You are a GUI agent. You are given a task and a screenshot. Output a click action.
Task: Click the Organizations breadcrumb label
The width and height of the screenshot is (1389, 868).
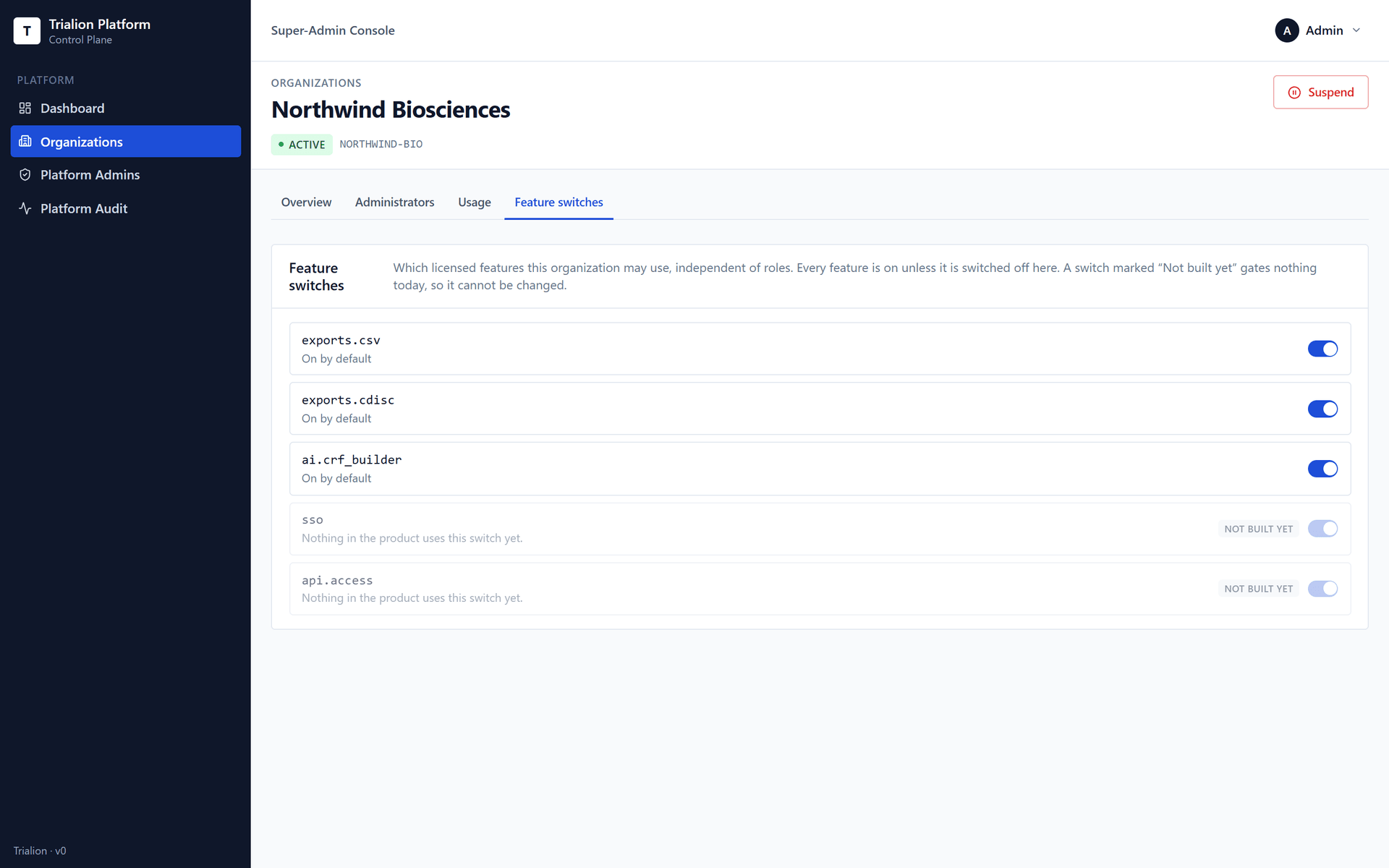(x=316, y=83)
